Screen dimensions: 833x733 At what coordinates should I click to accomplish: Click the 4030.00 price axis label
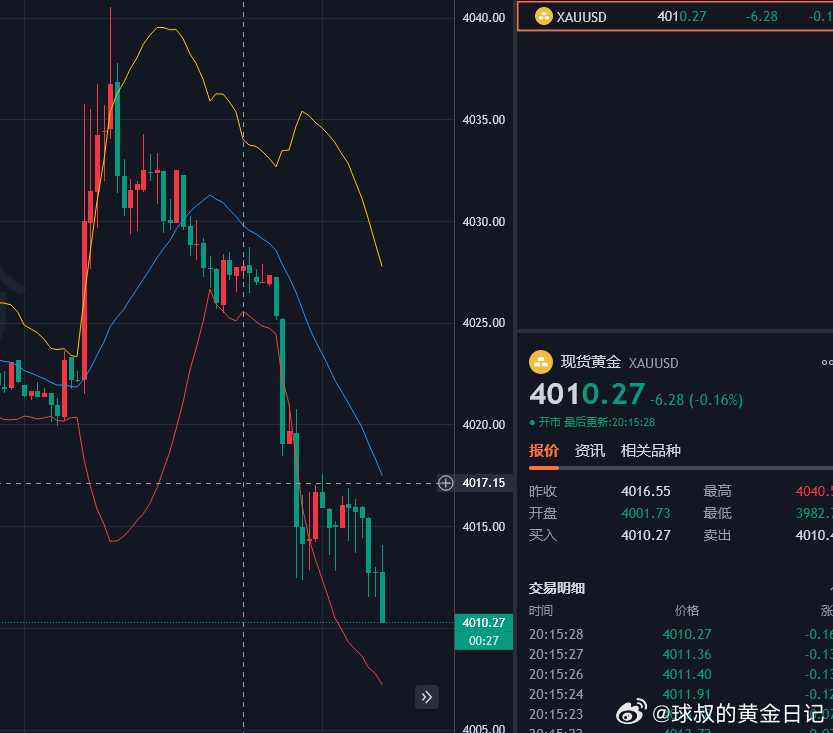[x=483, y=221]
